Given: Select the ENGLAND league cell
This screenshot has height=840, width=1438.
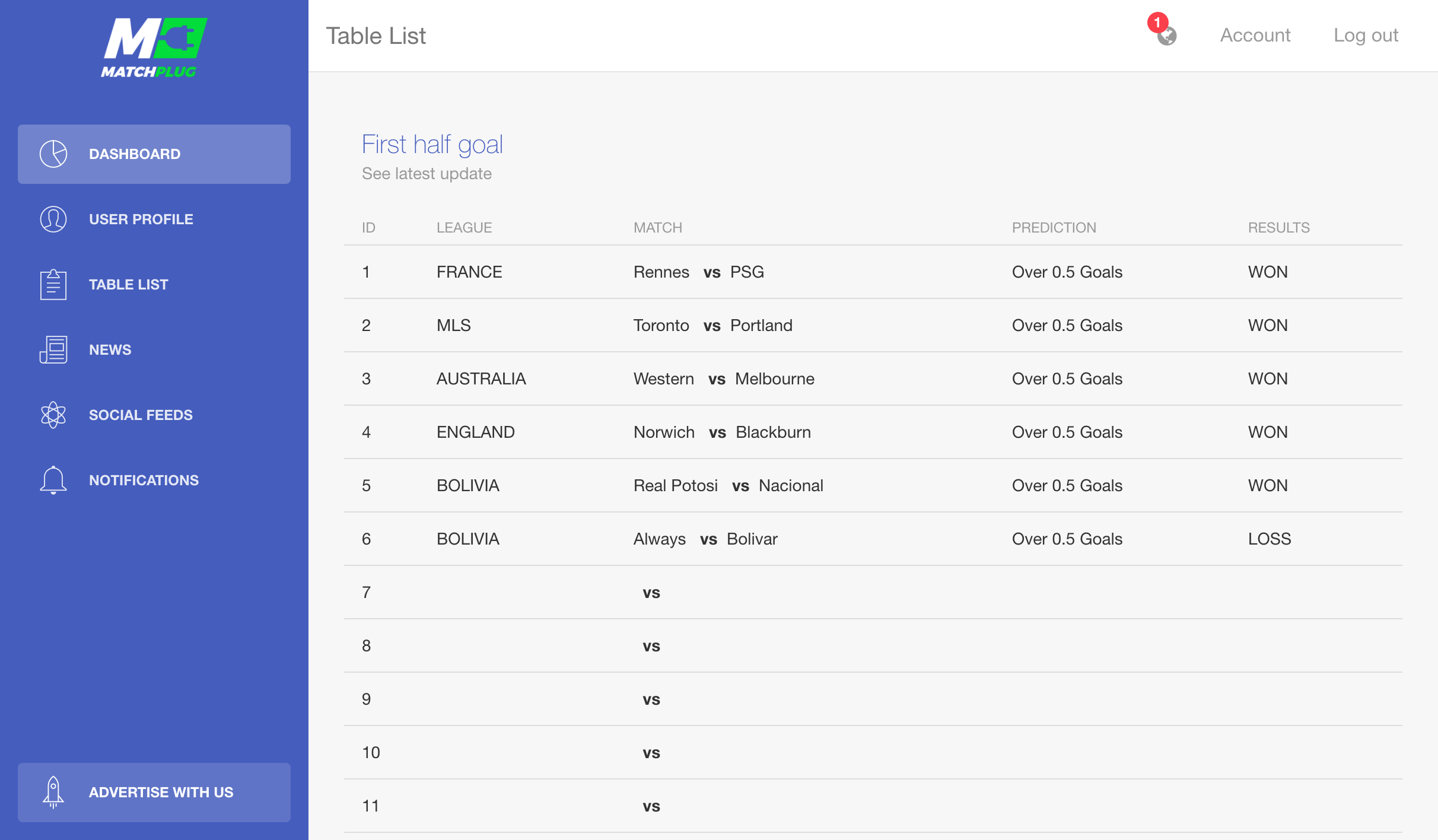Looking at the screenshot, I should 476,432.
